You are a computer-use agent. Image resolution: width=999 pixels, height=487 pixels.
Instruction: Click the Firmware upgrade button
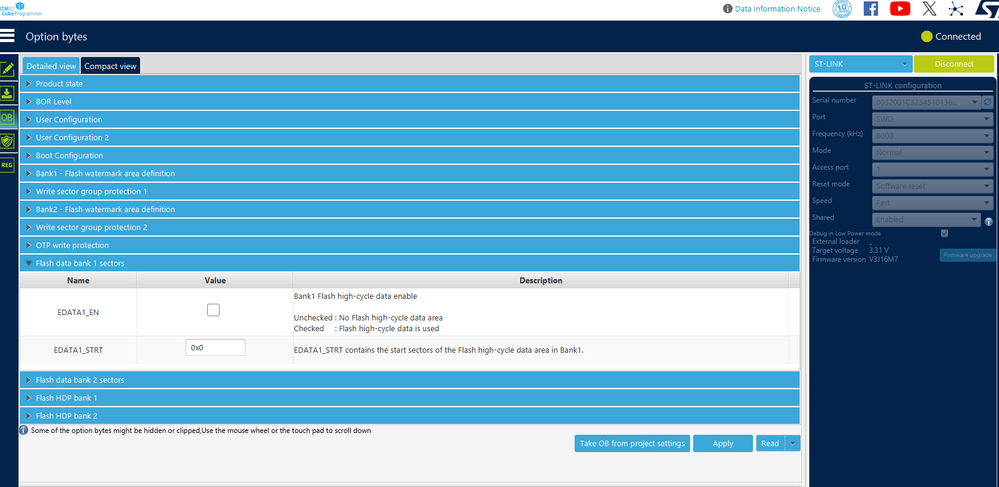967,255
